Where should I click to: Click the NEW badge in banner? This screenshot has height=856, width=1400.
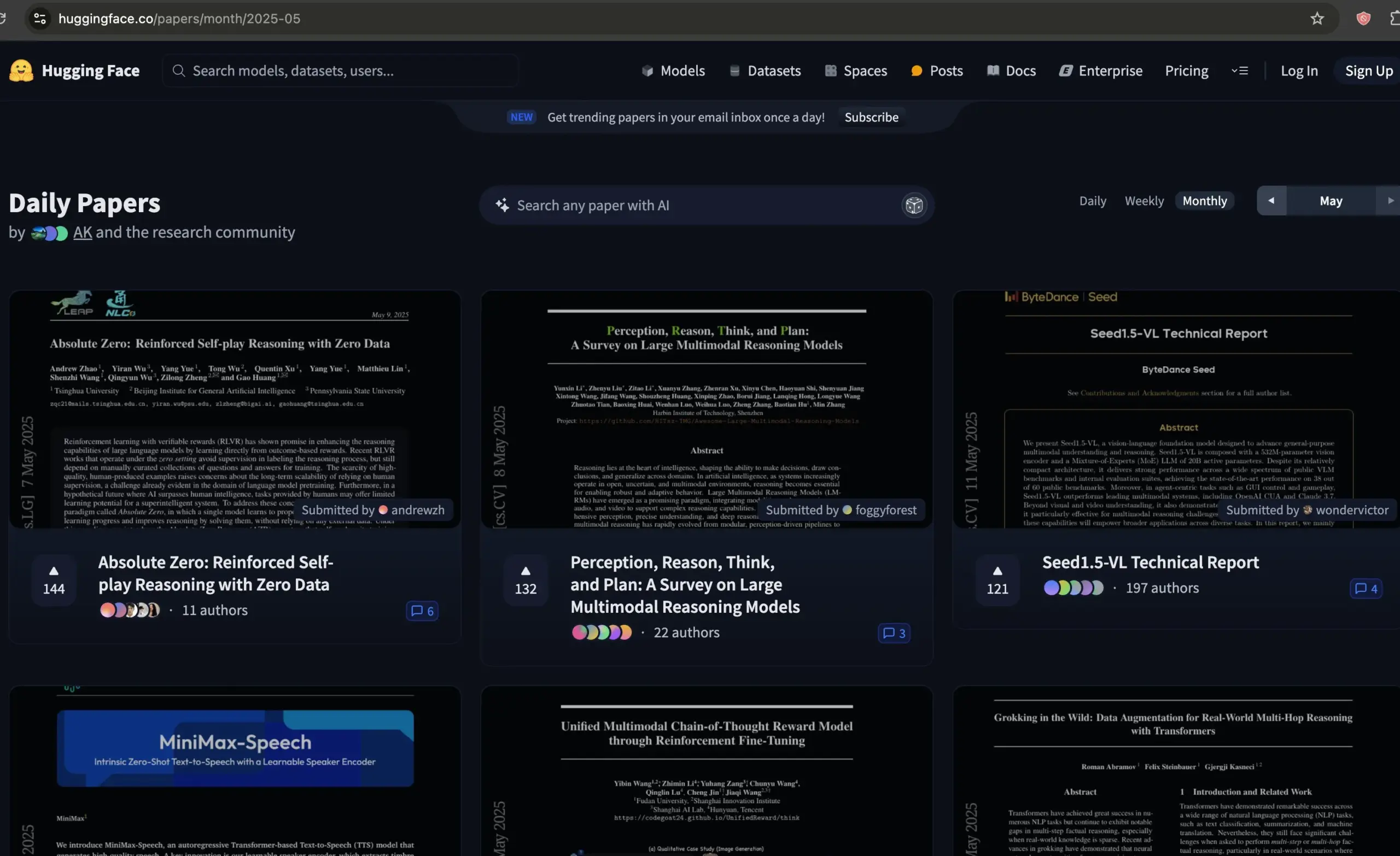pos(521,117)
